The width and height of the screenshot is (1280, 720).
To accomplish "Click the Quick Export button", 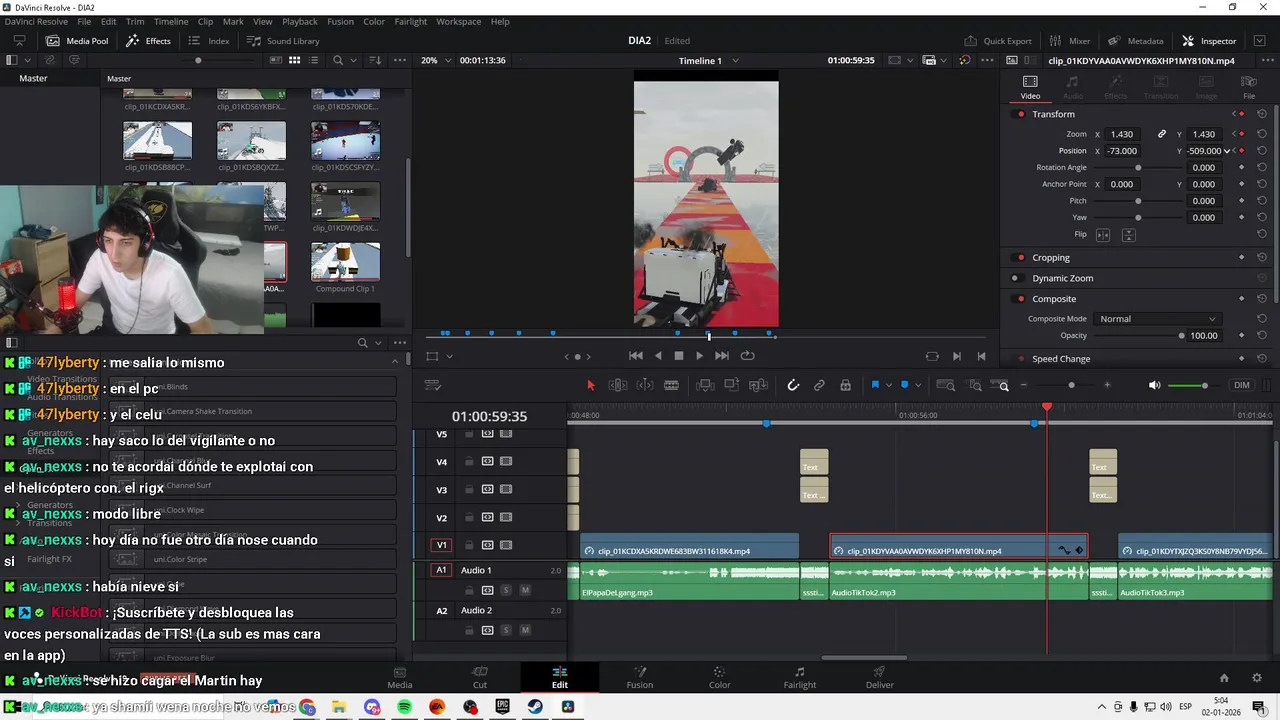I will coord(997,41).
